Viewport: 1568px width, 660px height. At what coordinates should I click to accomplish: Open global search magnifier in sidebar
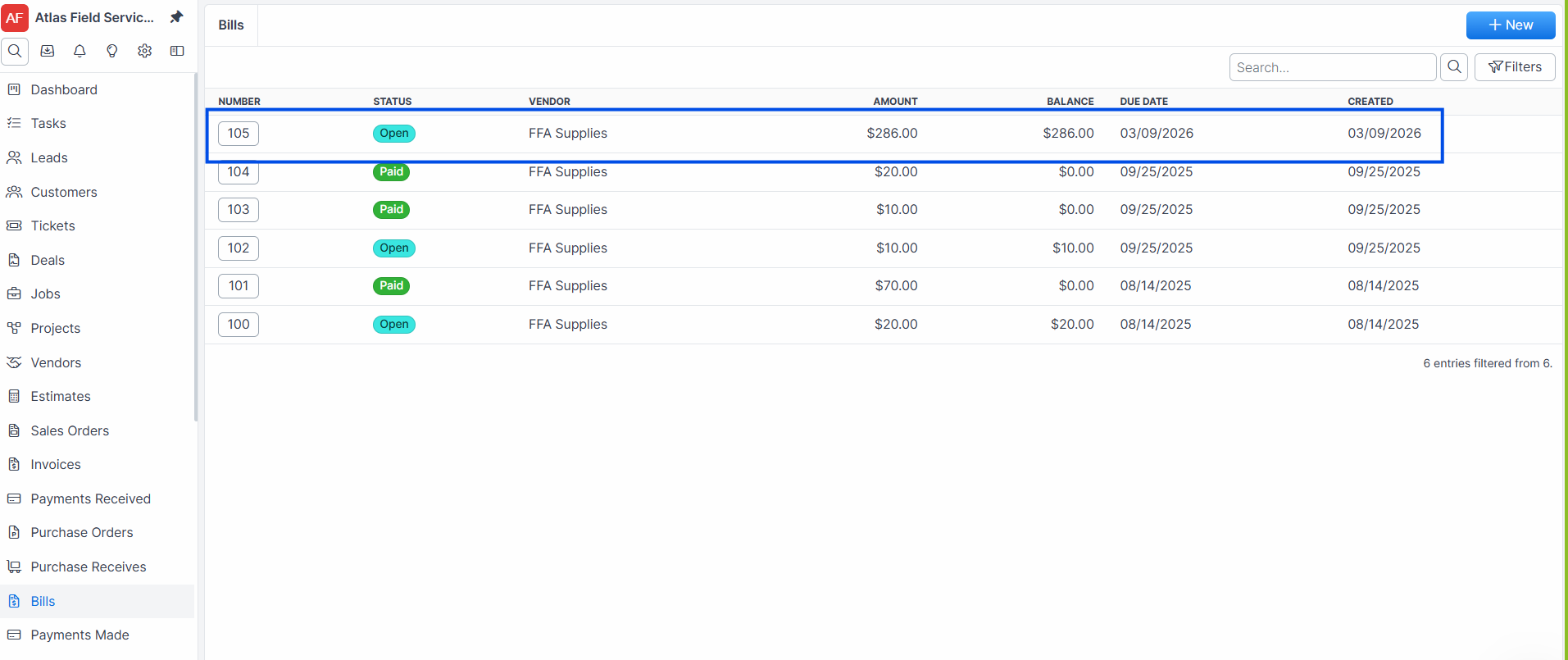[x=15, y=51]
